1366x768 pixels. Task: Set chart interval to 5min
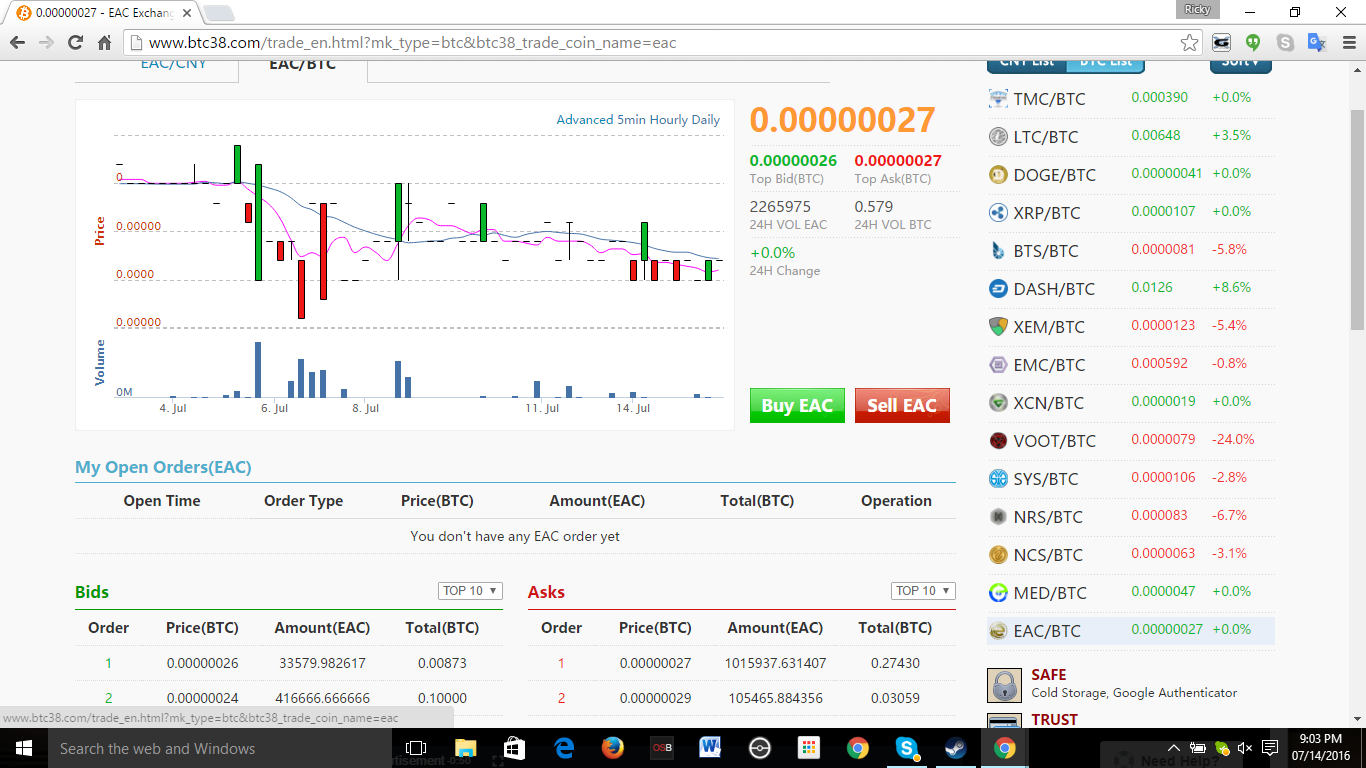631,120
